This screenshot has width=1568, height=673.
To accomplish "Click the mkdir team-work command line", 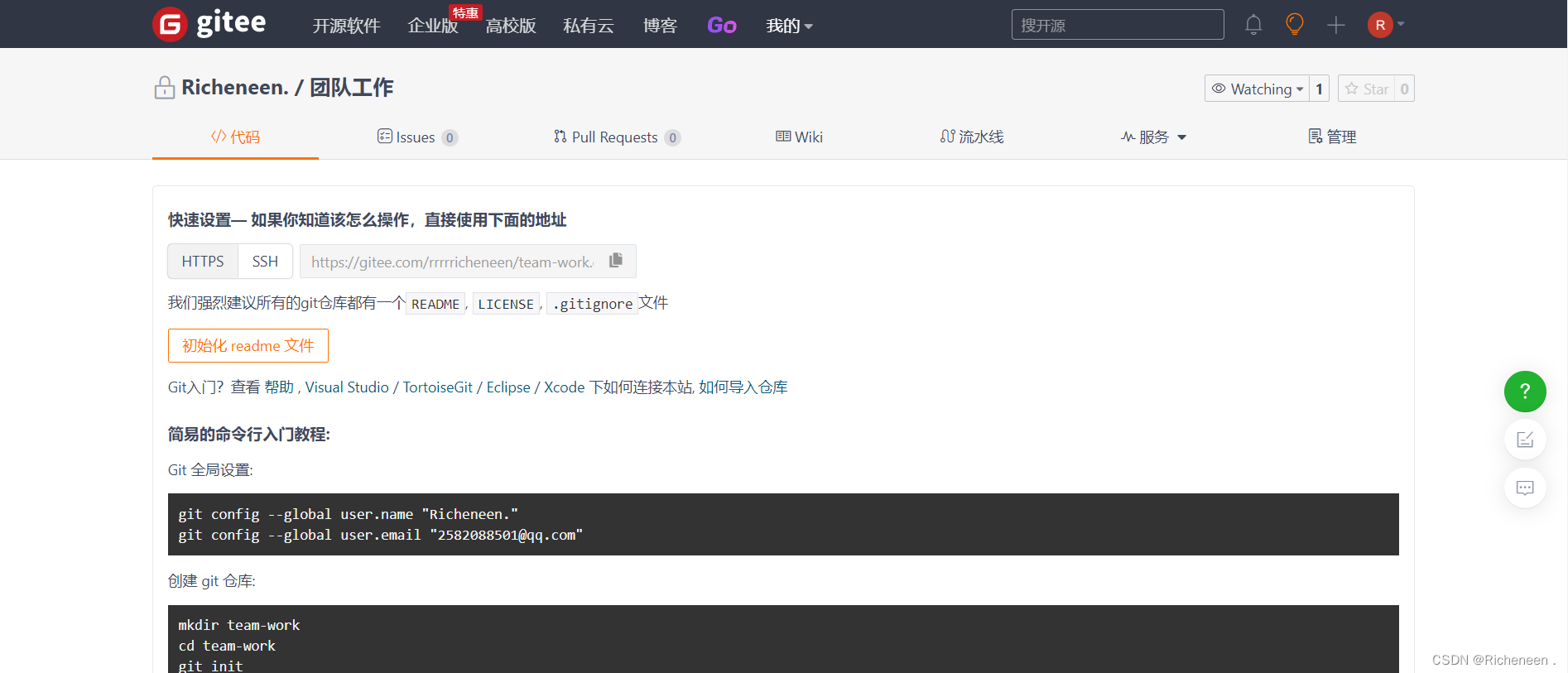I will pyautogui.click(x=239, y=625).
